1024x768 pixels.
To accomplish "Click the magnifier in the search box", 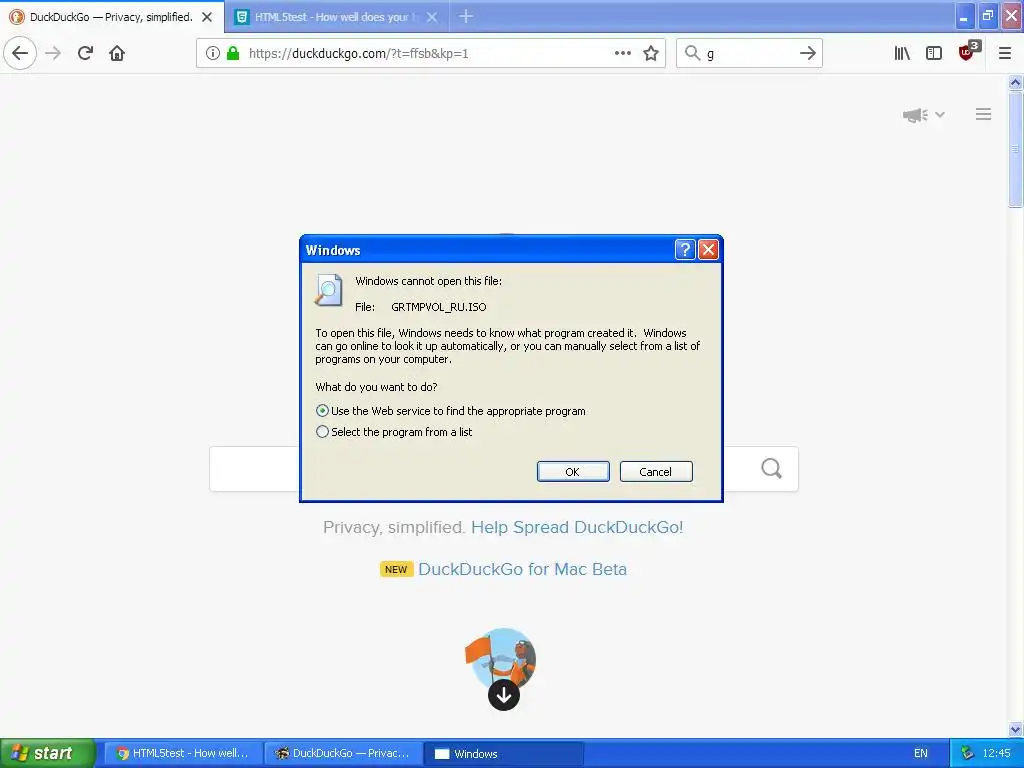I will 692,53.
